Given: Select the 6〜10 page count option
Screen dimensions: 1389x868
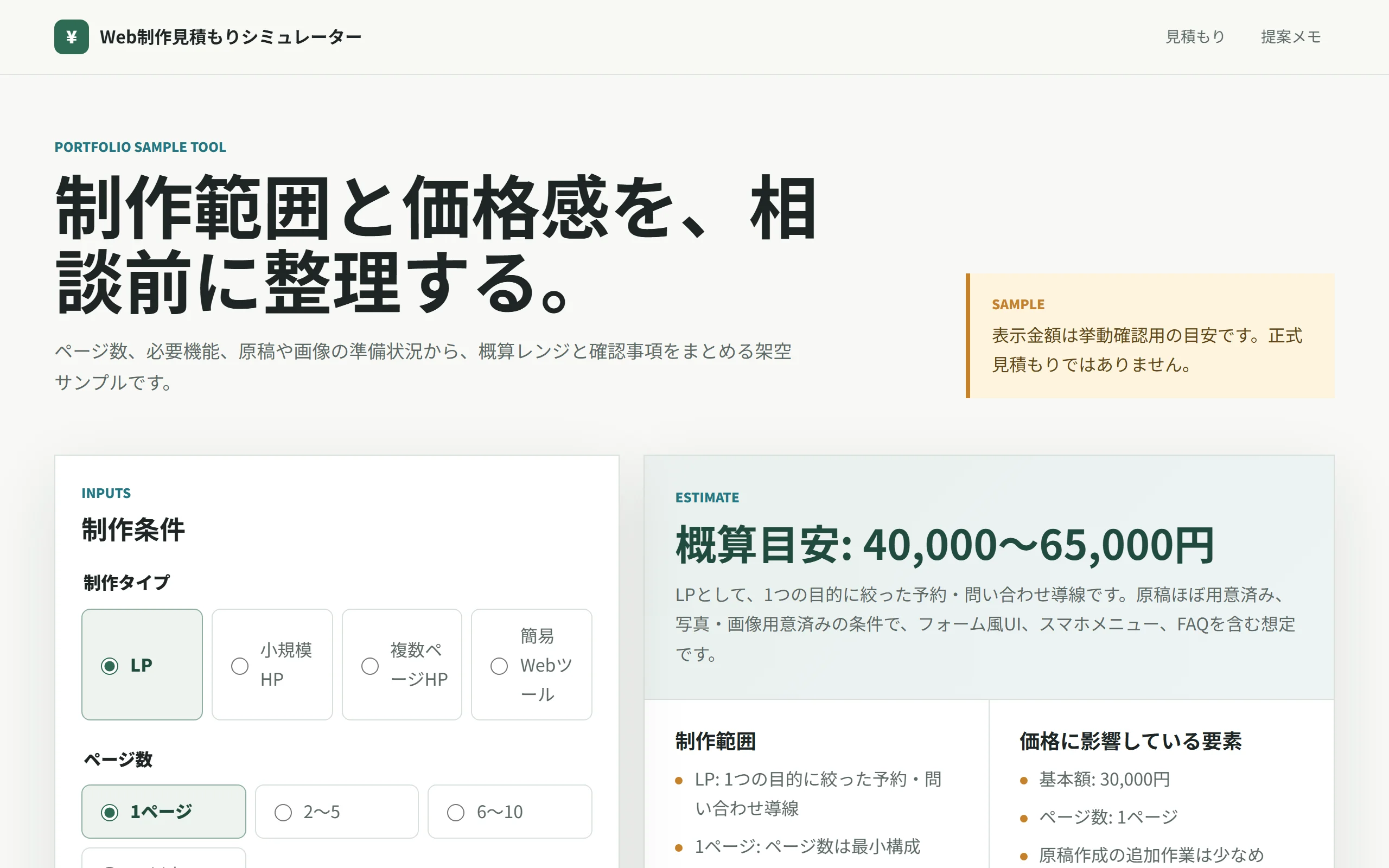Looking at the screenshot, I should [509, 812].
